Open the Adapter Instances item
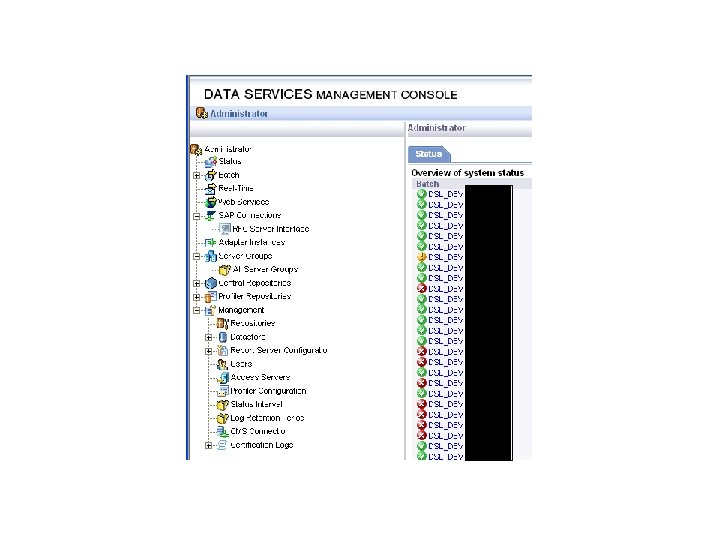 (252, 242)
